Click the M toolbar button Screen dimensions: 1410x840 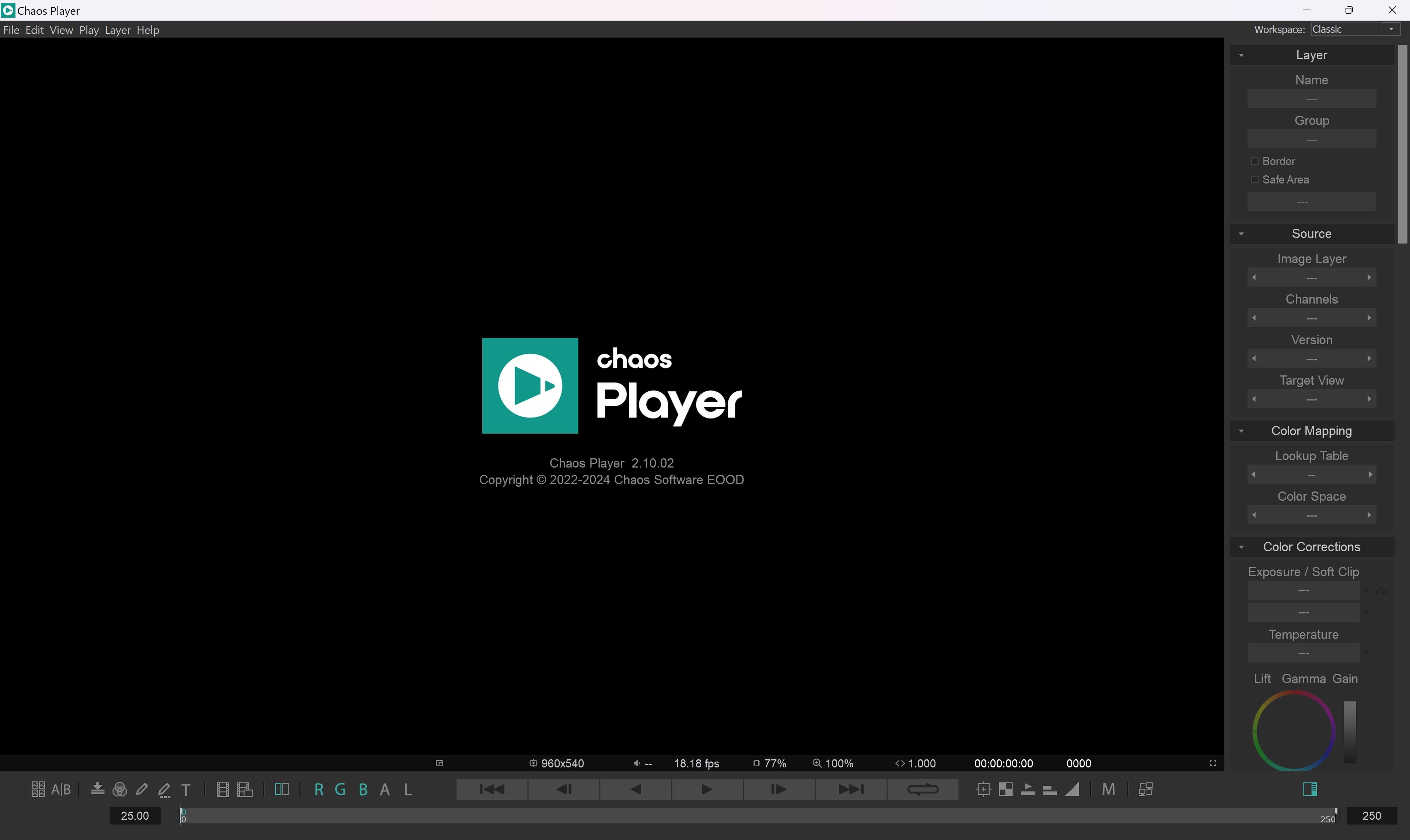(1109, 789)
